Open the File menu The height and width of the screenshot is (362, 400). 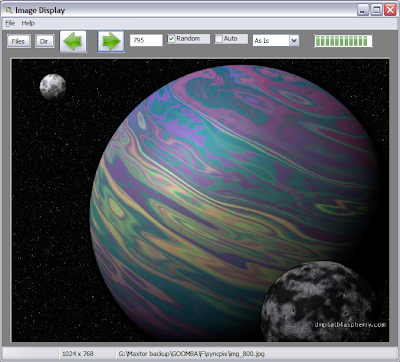click(x=10, y=23)
